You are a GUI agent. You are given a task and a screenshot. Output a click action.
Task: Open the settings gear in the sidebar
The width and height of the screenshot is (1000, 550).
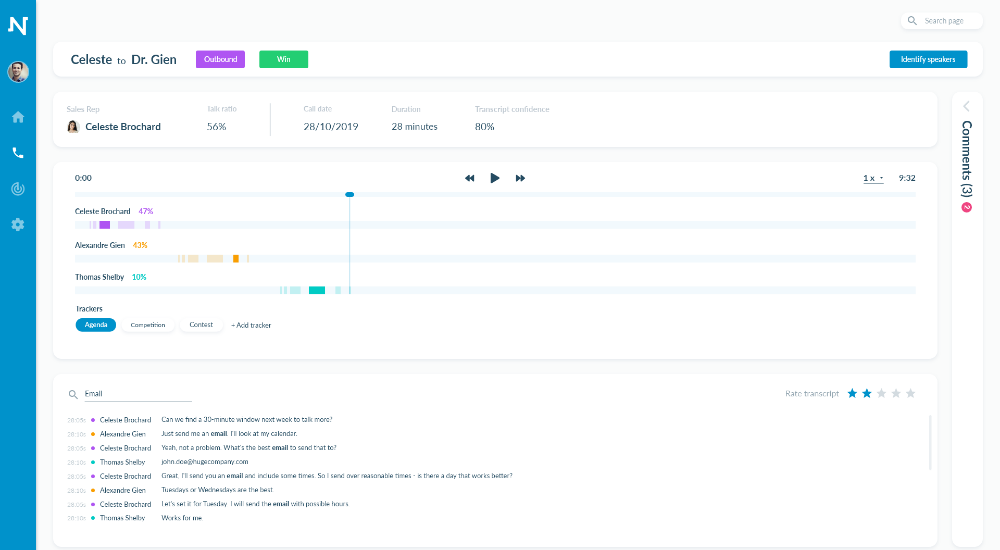tap(18, 225)
